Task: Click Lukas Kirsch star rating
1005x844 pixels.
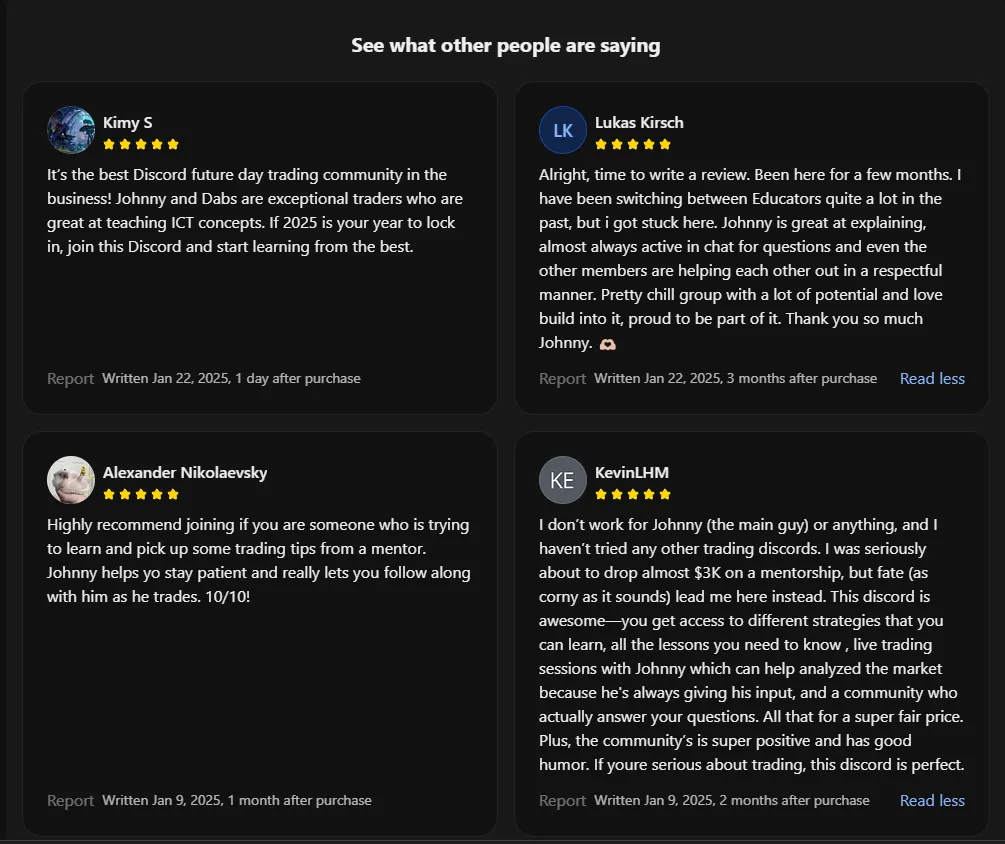Action: click(633, 144)
